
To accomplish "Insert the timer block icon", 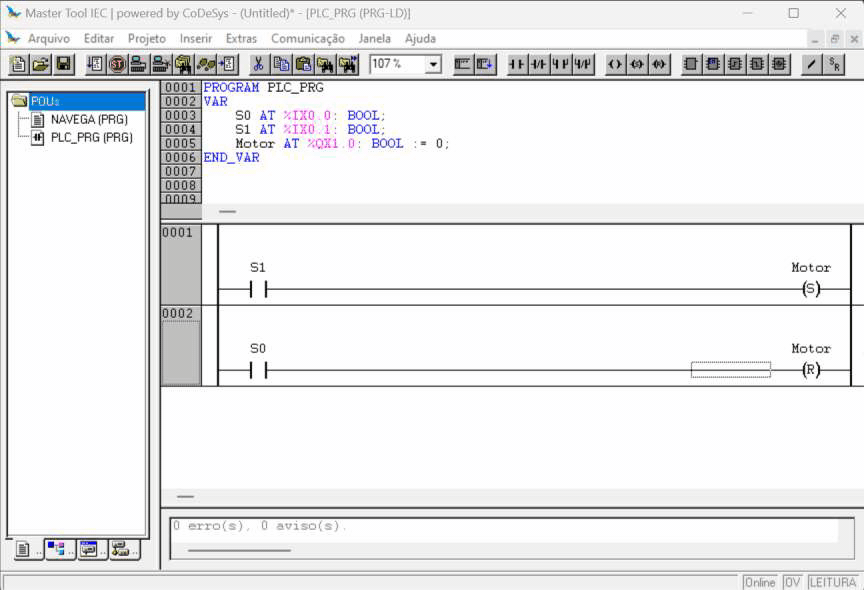I will click(x=779, y=64).
